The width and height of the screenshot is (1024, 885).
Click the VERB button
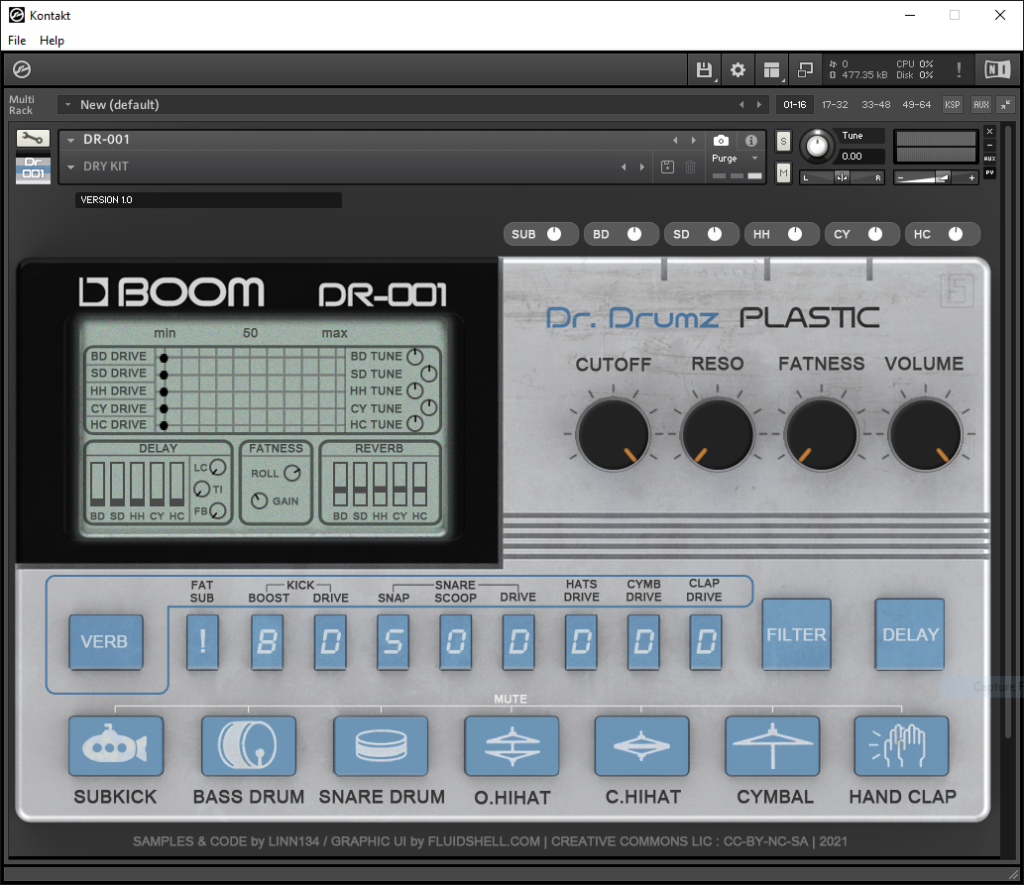coord(105,642)
